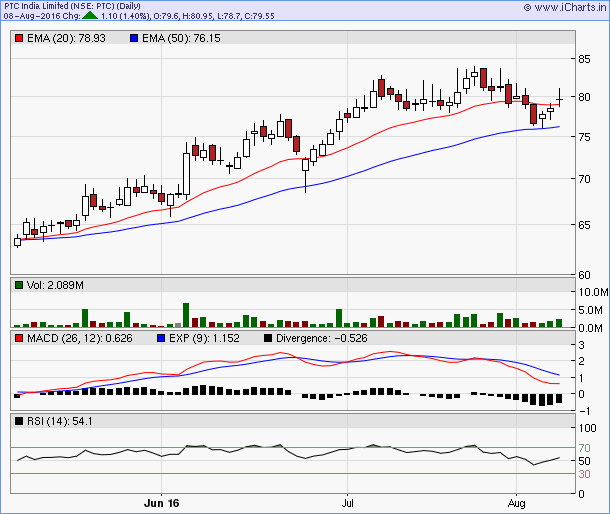
Task: Click the 'Aug' x-axis label
Action: coord(516,503)
